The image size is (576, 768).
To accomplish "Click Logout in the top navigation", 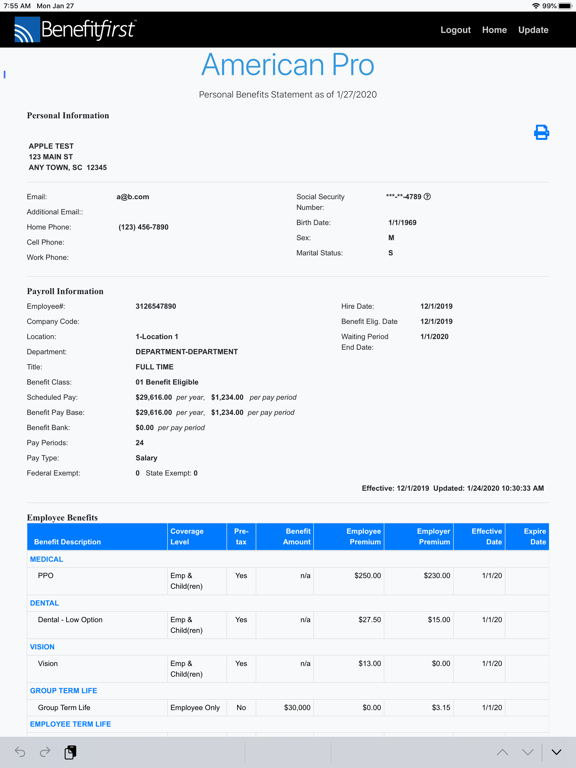I will point(456,30).
